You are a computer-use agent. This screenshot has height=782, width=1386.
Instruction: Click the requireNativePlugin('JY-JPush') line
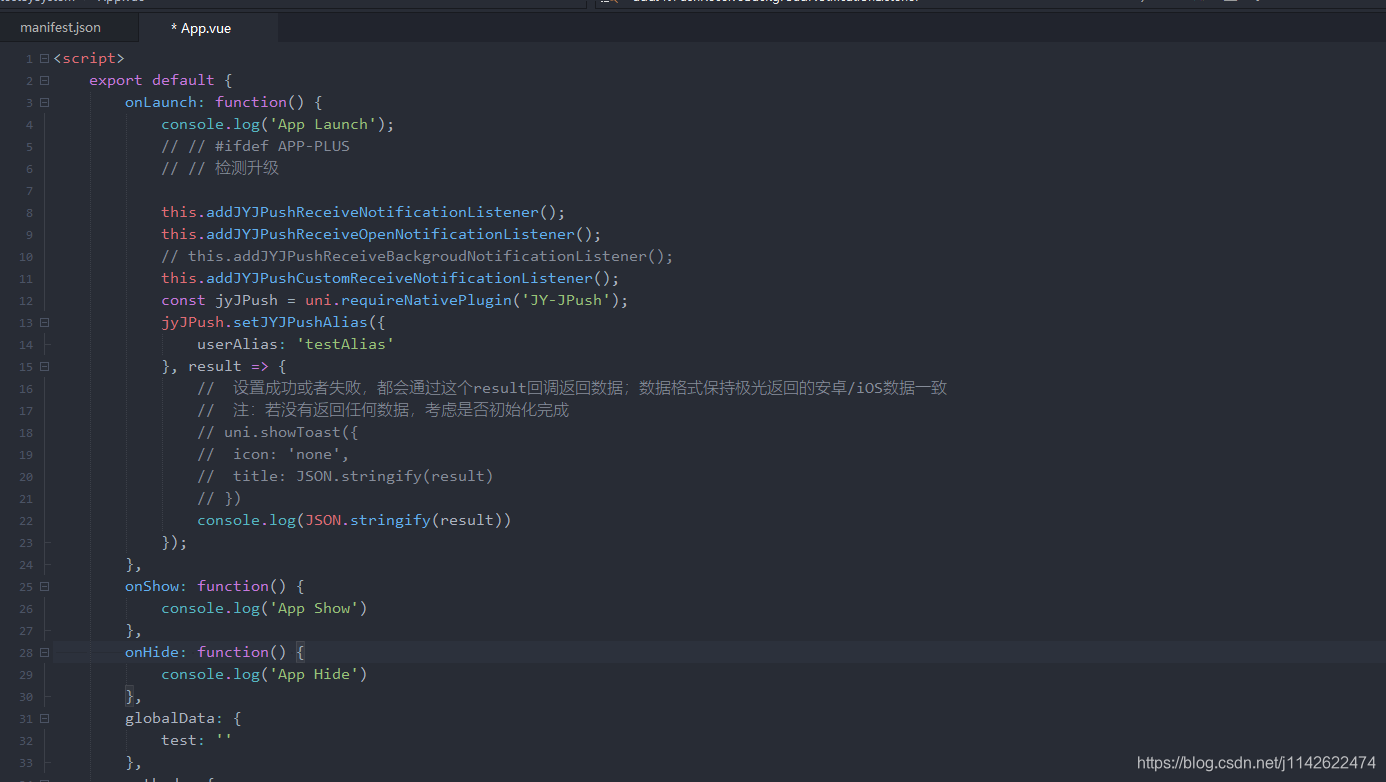[x=395, y=300]
